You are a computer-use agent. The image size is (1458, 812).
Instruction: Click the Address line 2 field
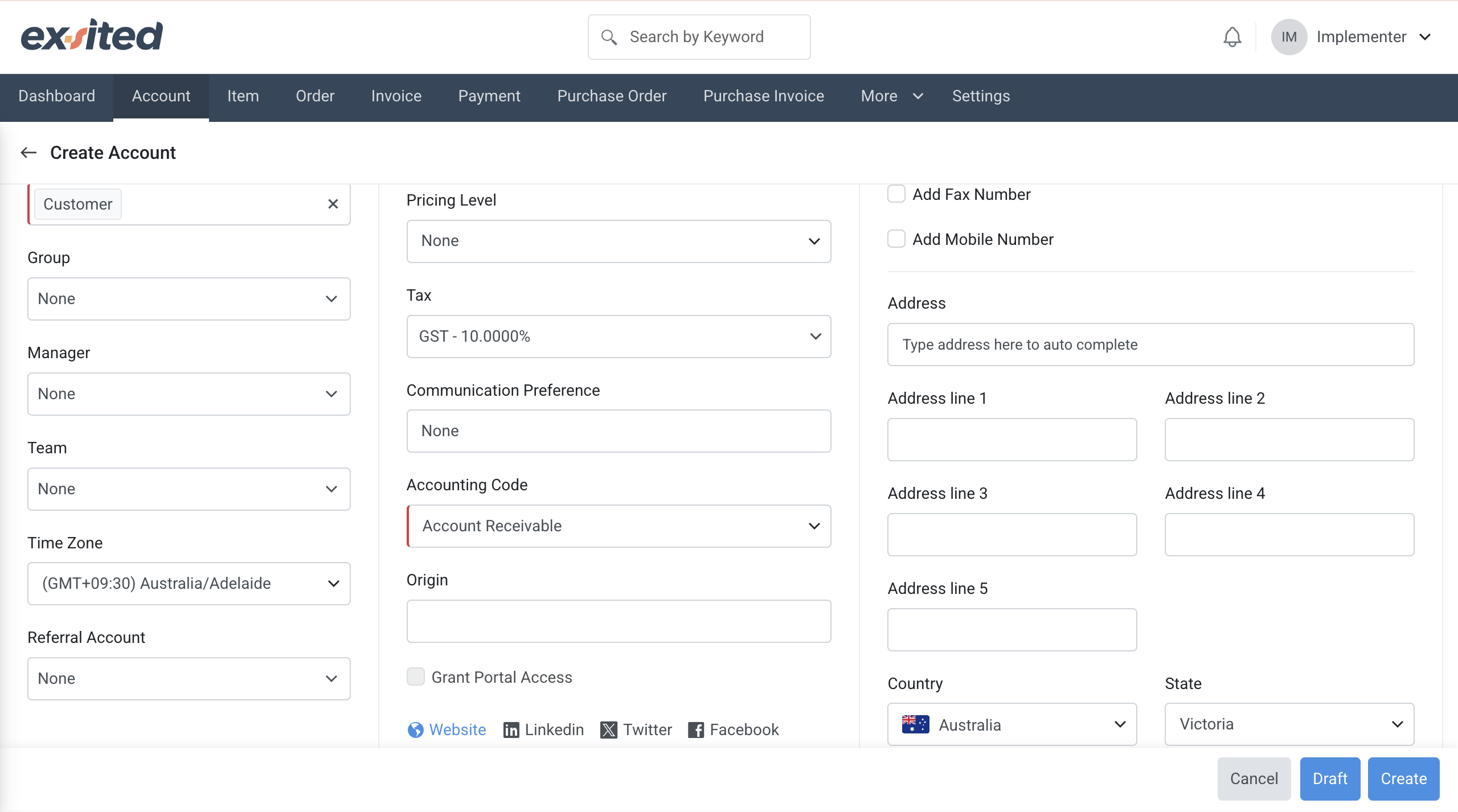1289,440
